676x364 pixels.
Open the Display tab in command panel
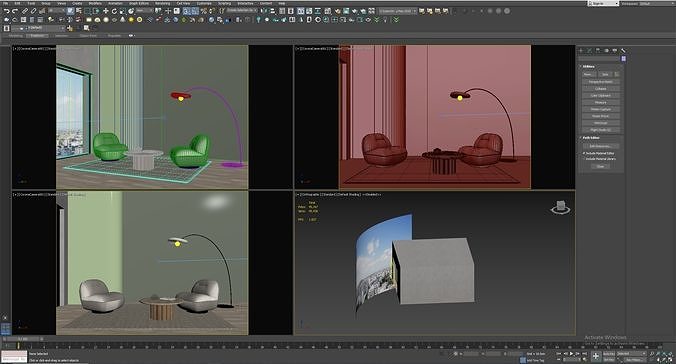click(x=614, y=50)
